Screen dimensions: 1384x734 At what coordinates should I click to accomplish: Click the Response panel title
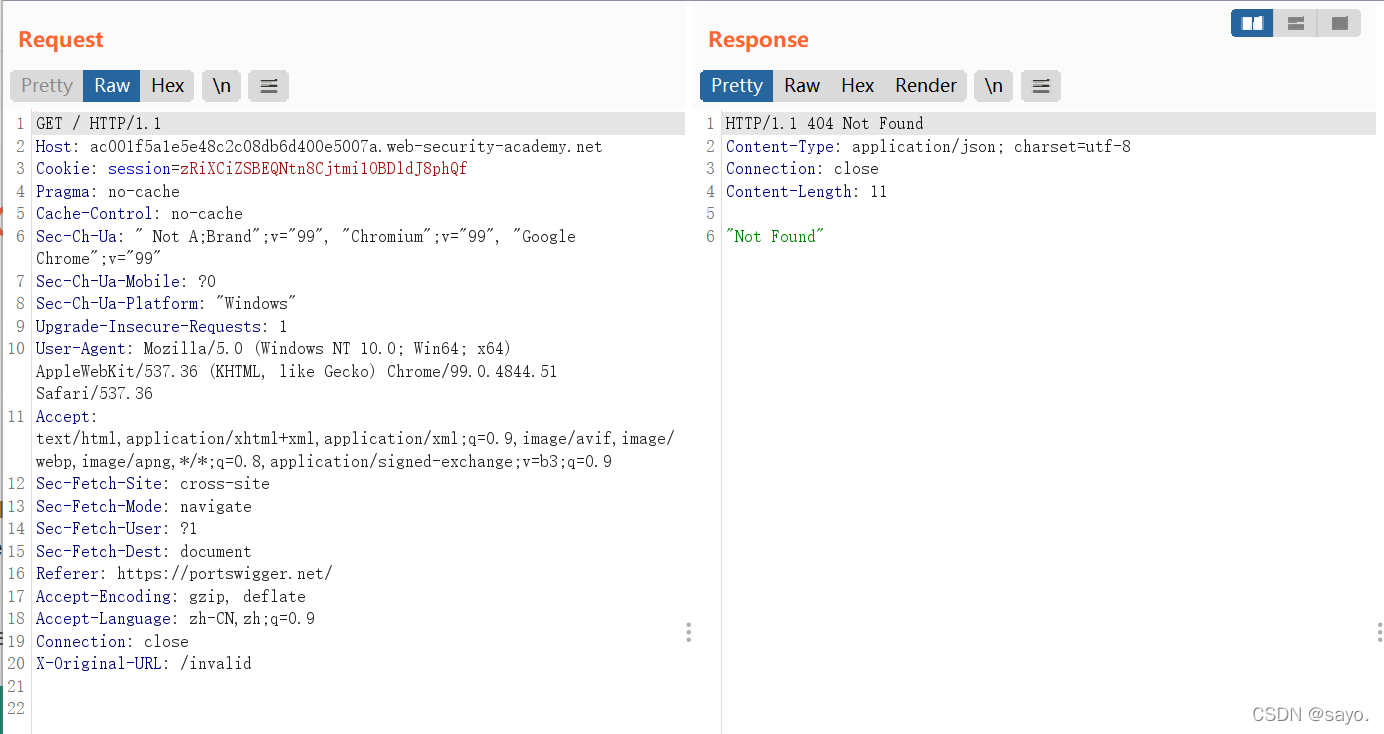[x=759, y=40]
